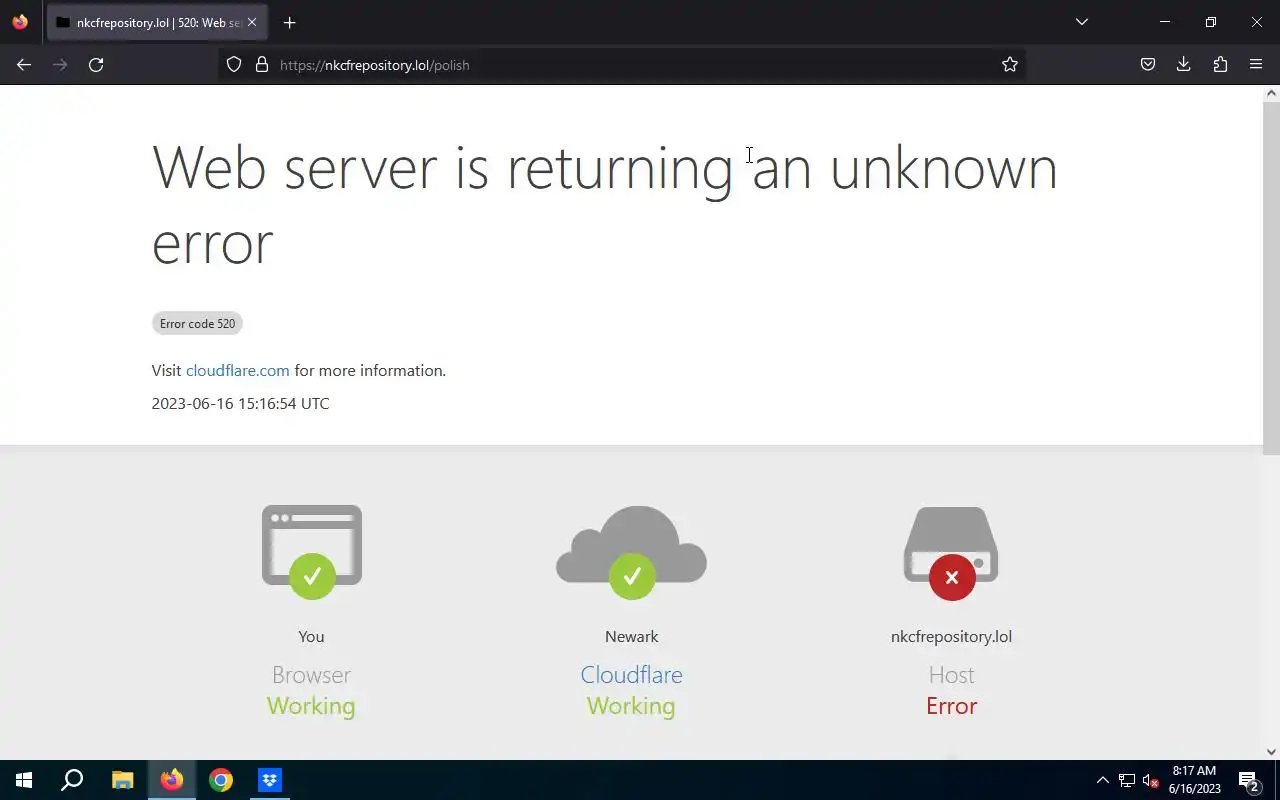The width and height of the screenshot is (1280, 800).
Task: Go back to the previous page
Action: click(x=24, y=65)
